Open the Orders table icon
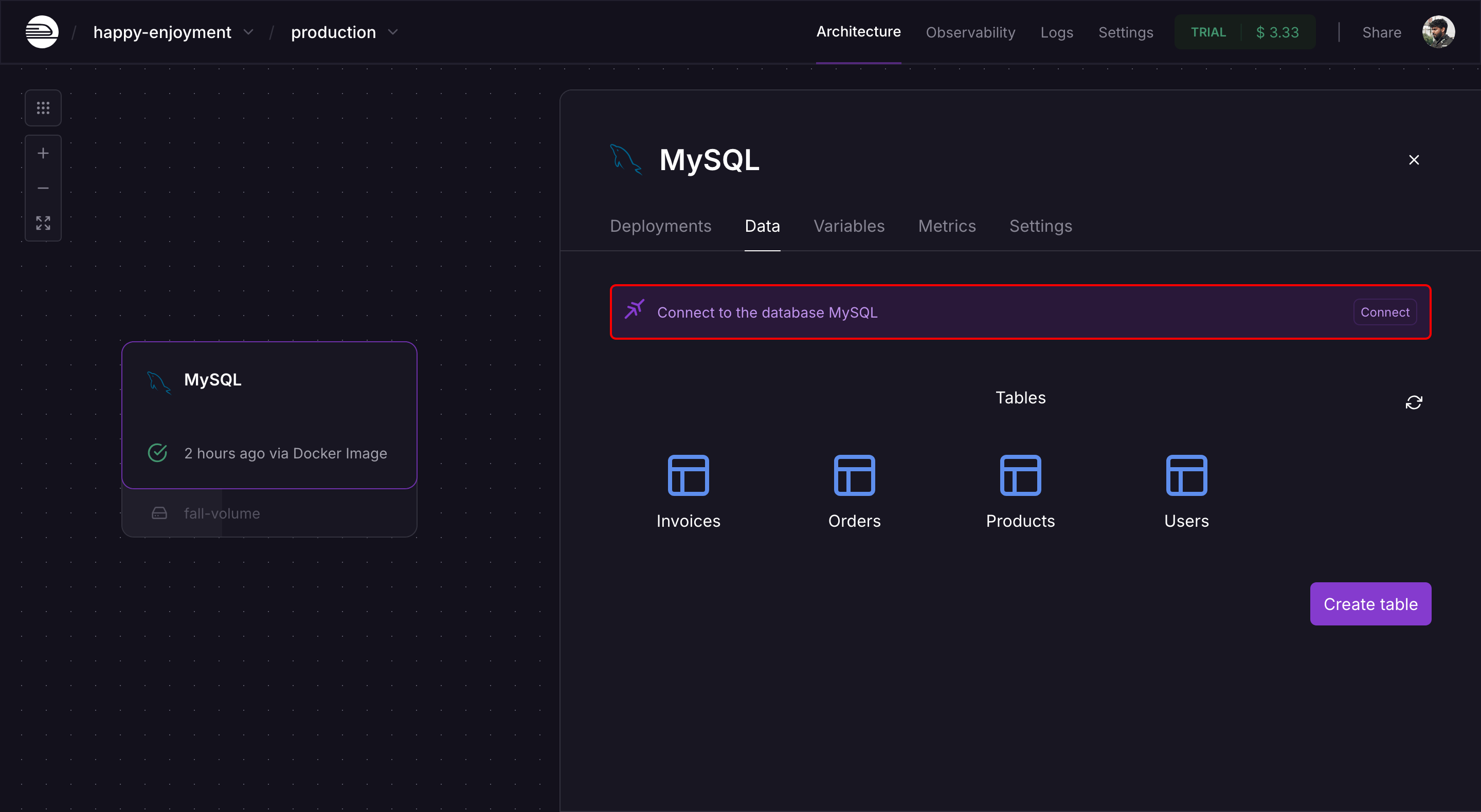This screenshot has height=812, width=1481. point(854,475)
